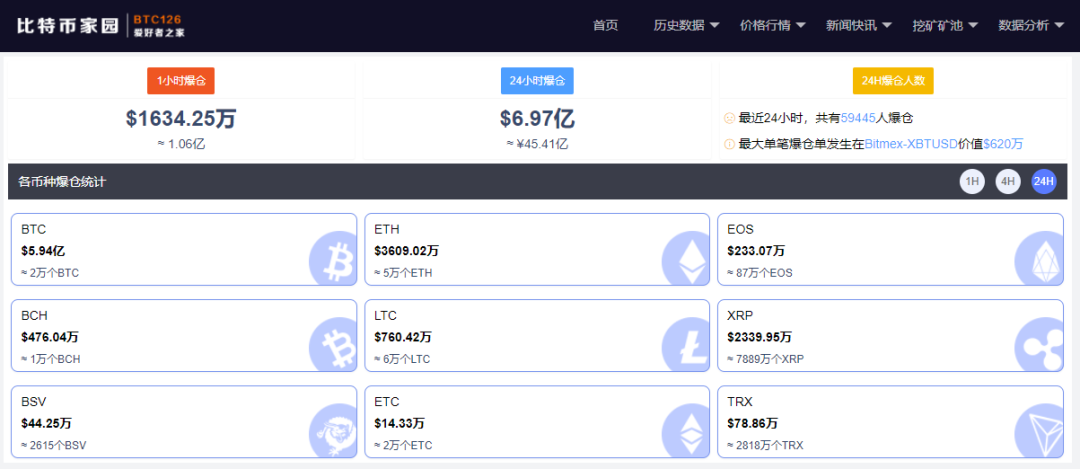Open the 历史数据 menu label
The image size is (1080, 469).
coord(679,25)
